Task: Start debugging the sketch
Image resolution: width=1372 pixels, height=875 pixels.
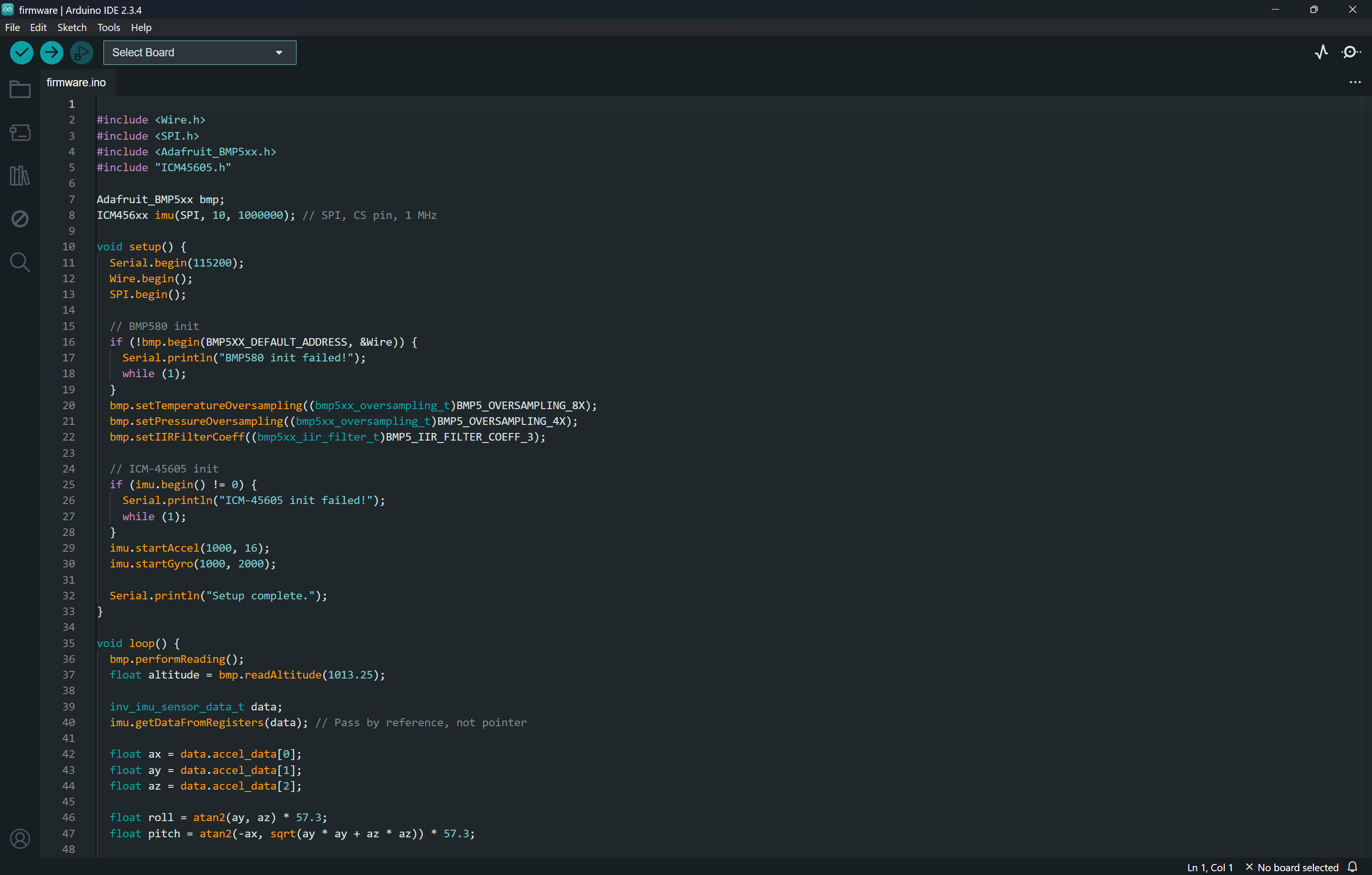Action: click(x=82, y=52)
